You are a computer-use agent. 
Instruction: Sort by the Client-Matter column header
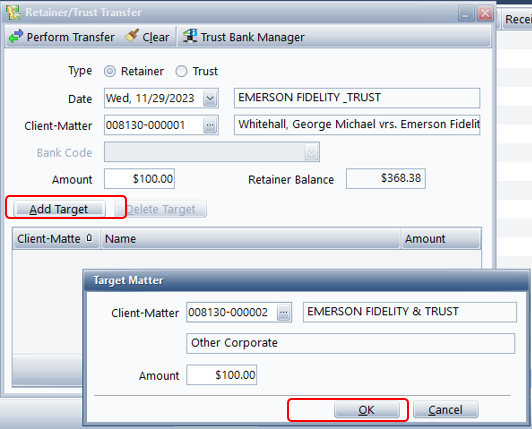tap(56, 239)
